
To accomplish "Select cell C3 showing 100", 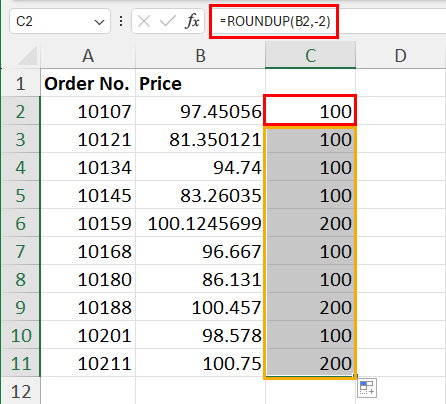I will pos(310,139).
